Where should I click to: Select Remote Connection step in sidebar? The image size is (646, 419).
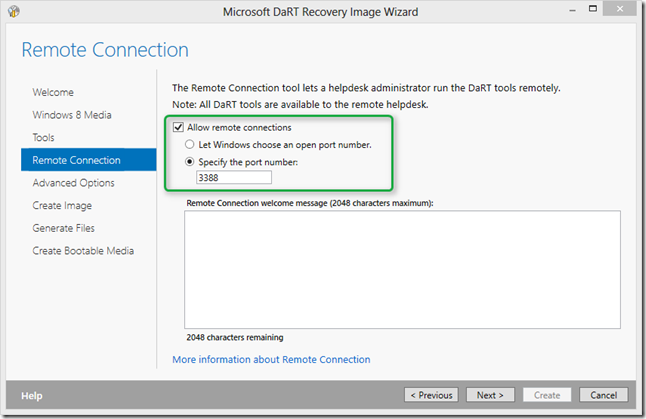[x=89, y=160]
